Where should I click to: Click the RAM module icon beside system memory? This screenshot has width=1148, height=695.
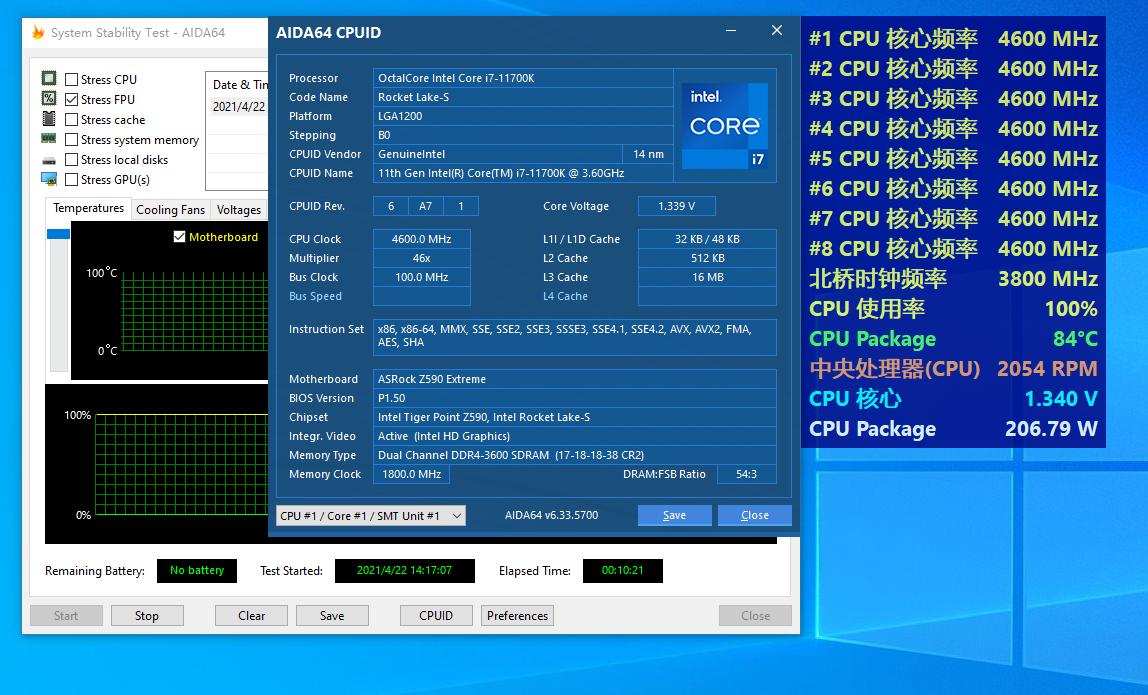click(x=49, y=138)
